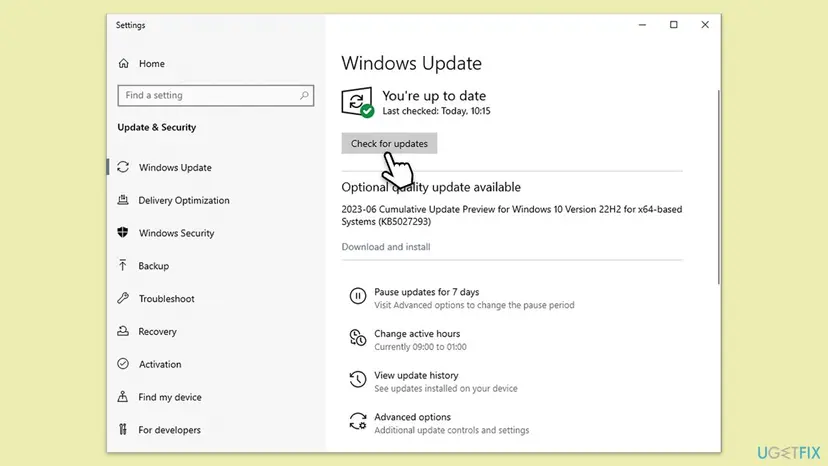Viewport: 828px width, 466px height.
Task: Focus the Find a setting search box
Action: tap(215, 95)
